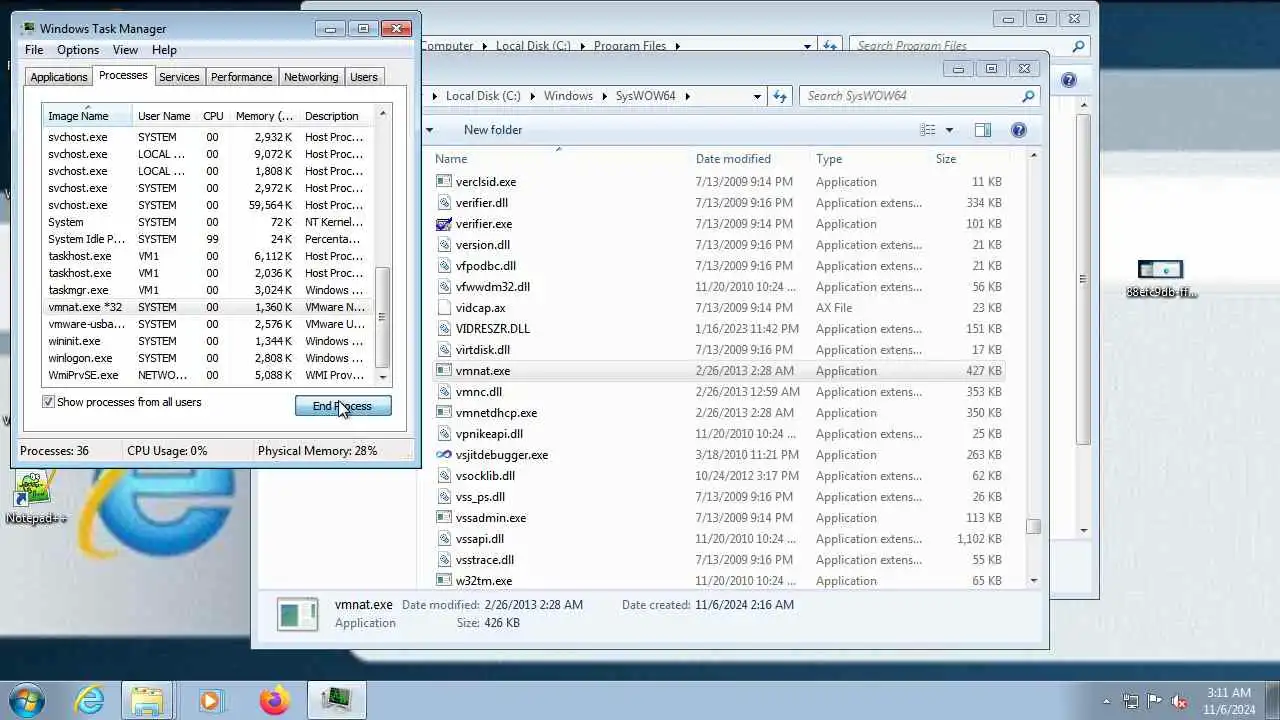Viewport: 1280px width, 720px height.
Task: Toggle the preview pane icon in Explorer
Action: tap(983, 130)
